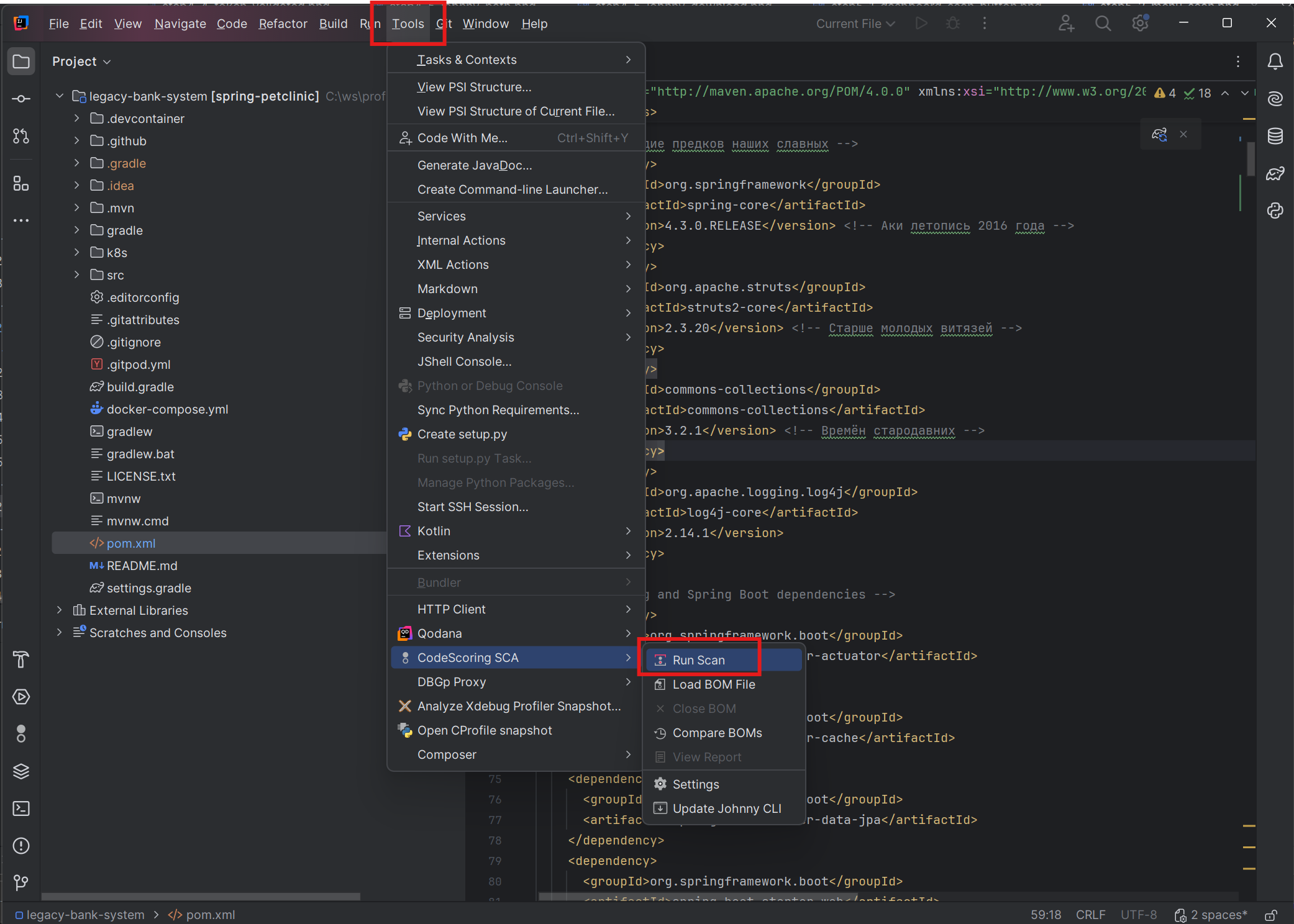This screenshot has width=1294, height=924.
Task: Open the Problems tool window icon
Action: [21, 846]
